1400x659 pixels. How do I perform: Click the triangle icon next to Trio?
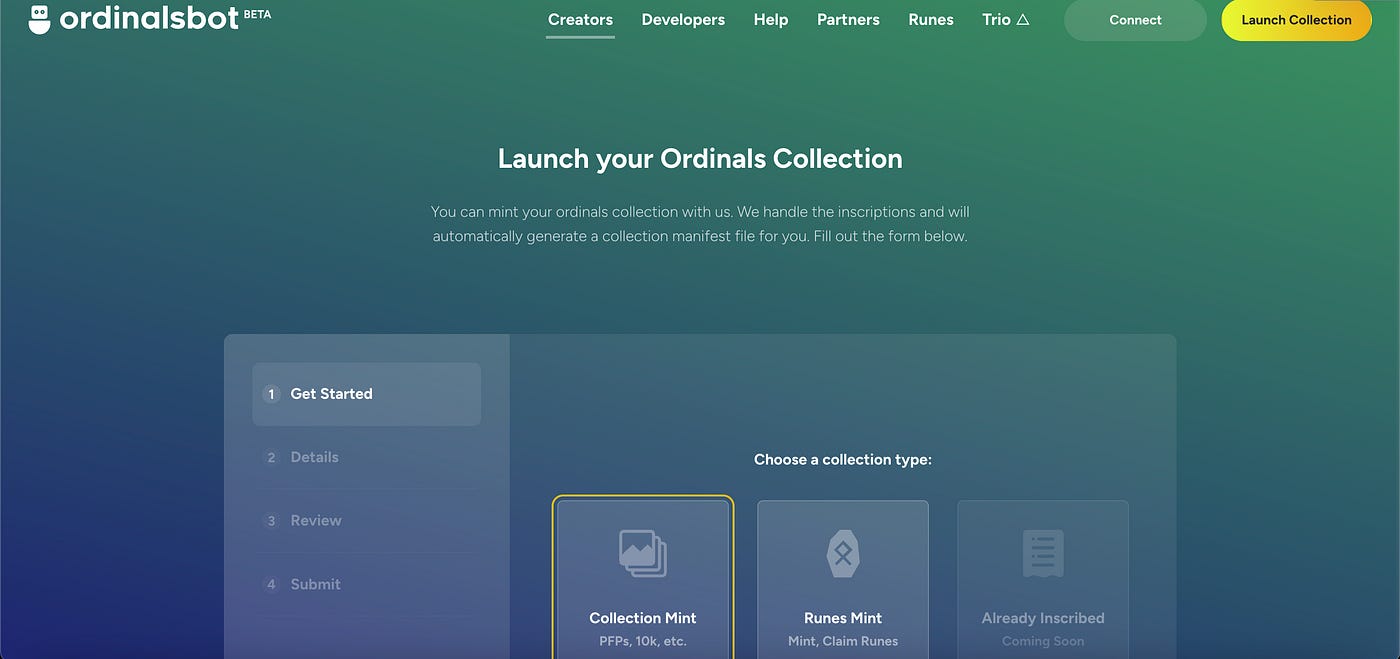click(x=1023, y=19)
